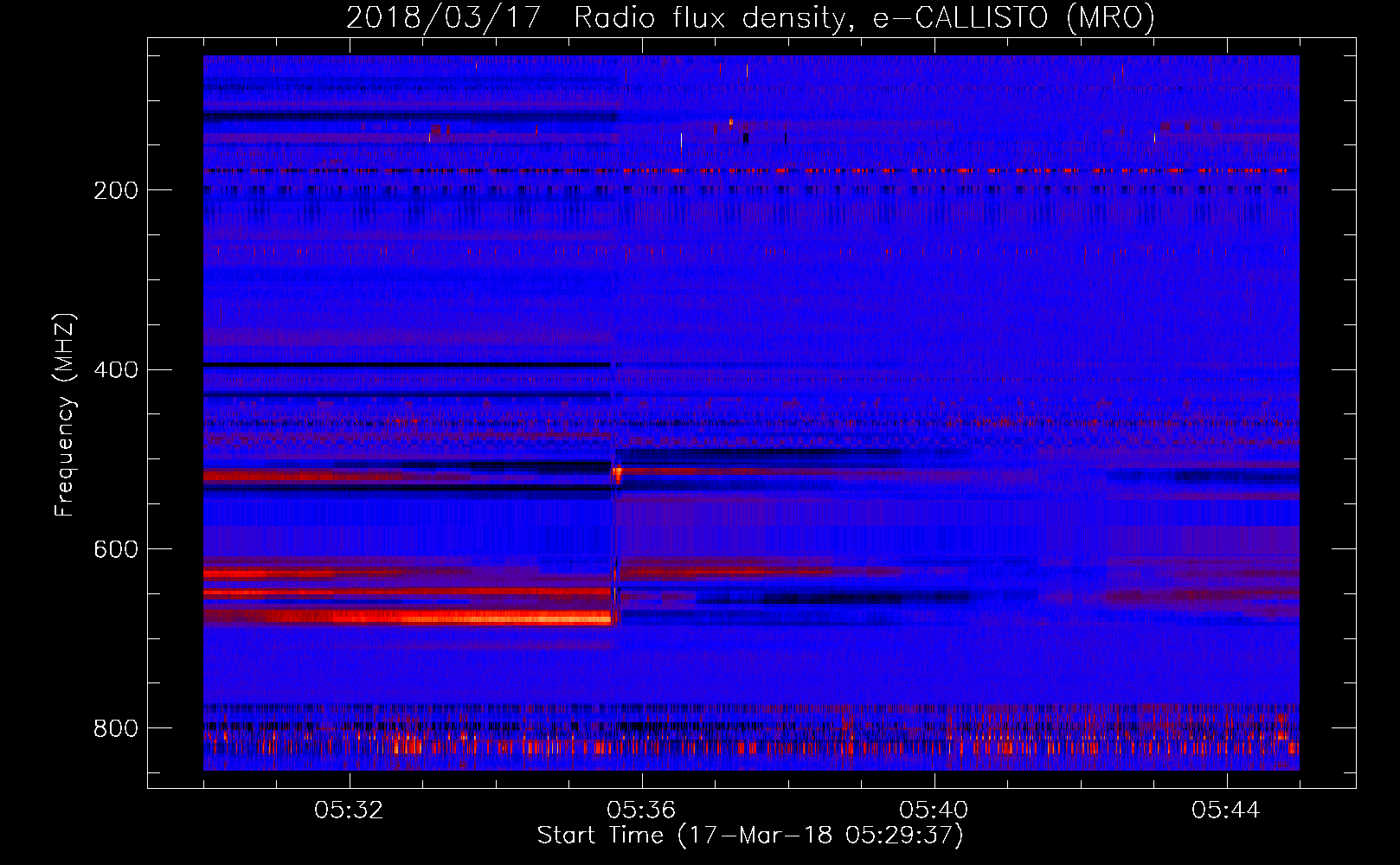Viewport: 1400px width, 865px height.
Task: Click the 200 frequency tick label
Action: point(116,190)
